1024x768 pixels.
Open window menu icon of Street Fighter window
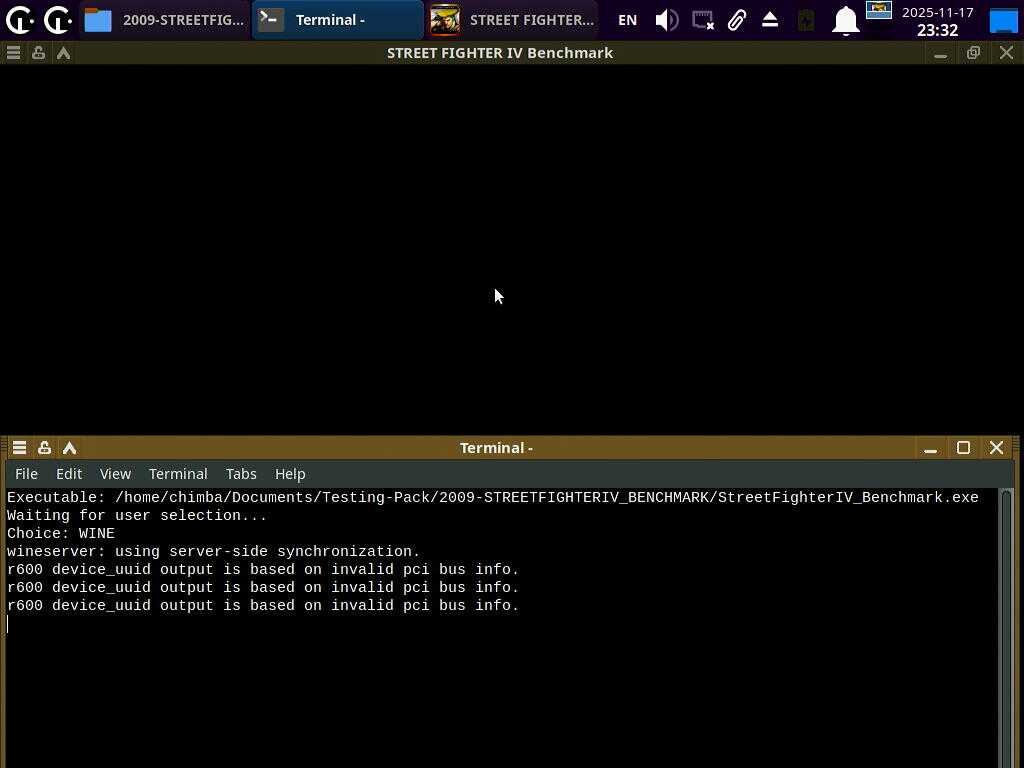13,53
